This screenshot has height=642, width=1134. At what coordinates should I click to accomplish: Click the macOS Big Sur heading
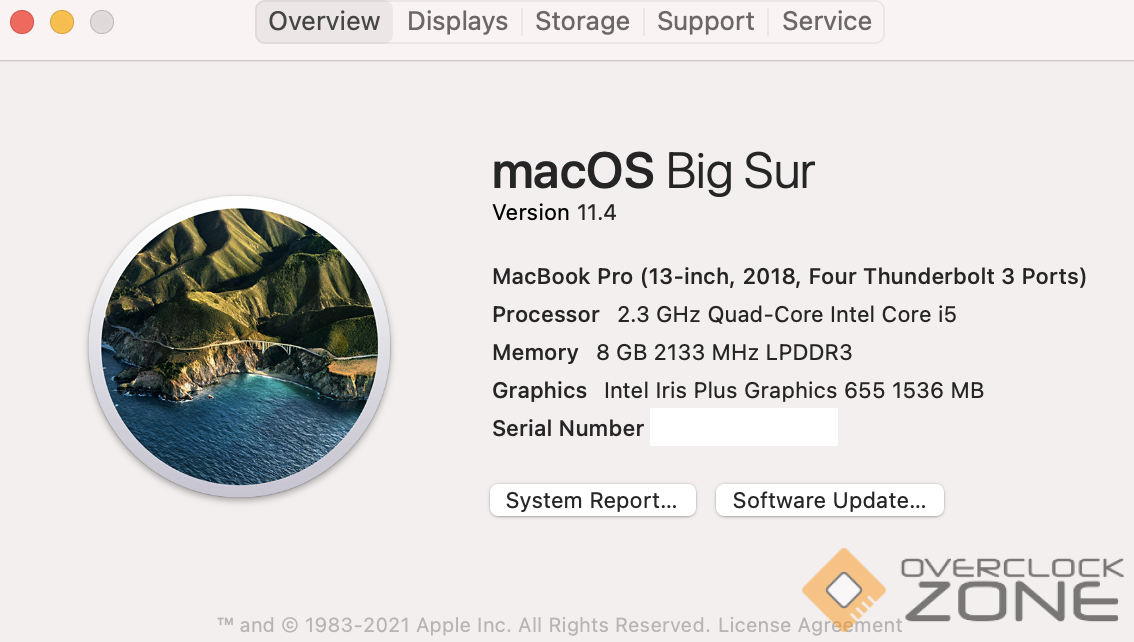653,171
